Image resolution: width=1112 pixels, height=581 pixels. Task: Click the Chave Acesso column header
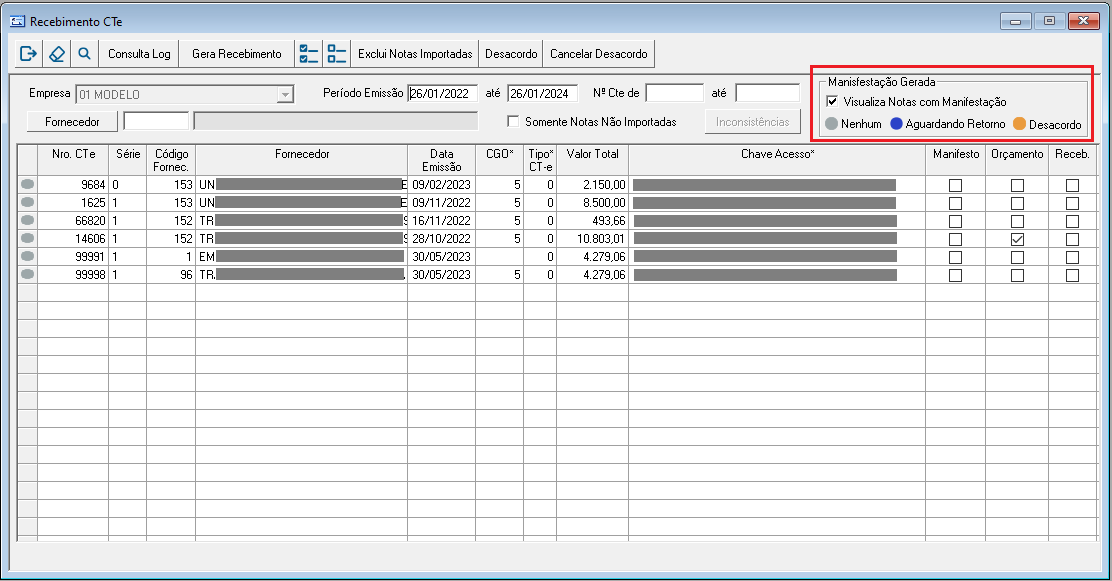point(777,160)
